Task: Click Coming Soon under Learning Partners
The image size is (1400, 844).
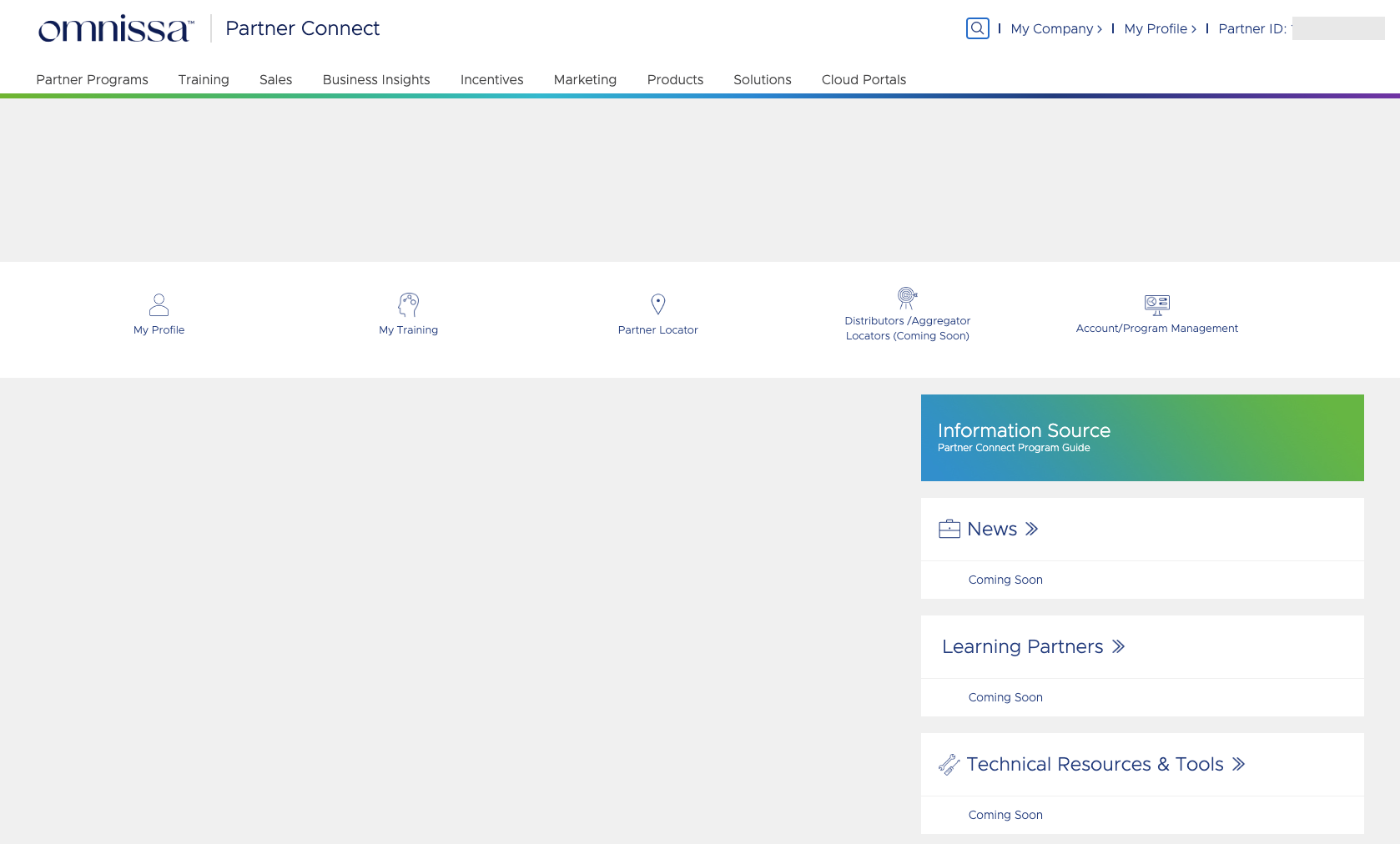Action: click(x=1005, y=698)
